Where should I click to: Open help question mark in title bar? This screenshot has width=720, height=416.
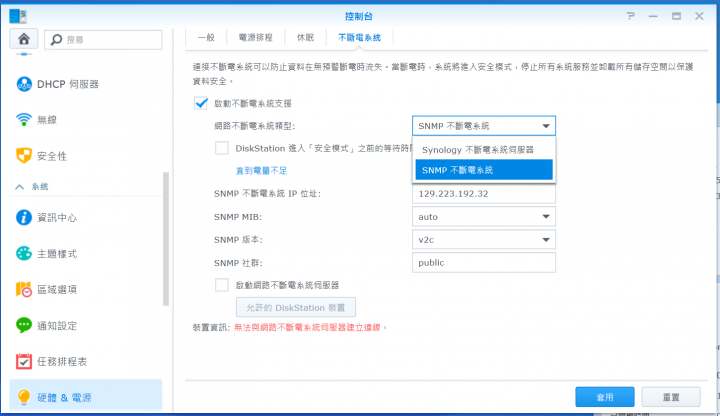[630, 16]
